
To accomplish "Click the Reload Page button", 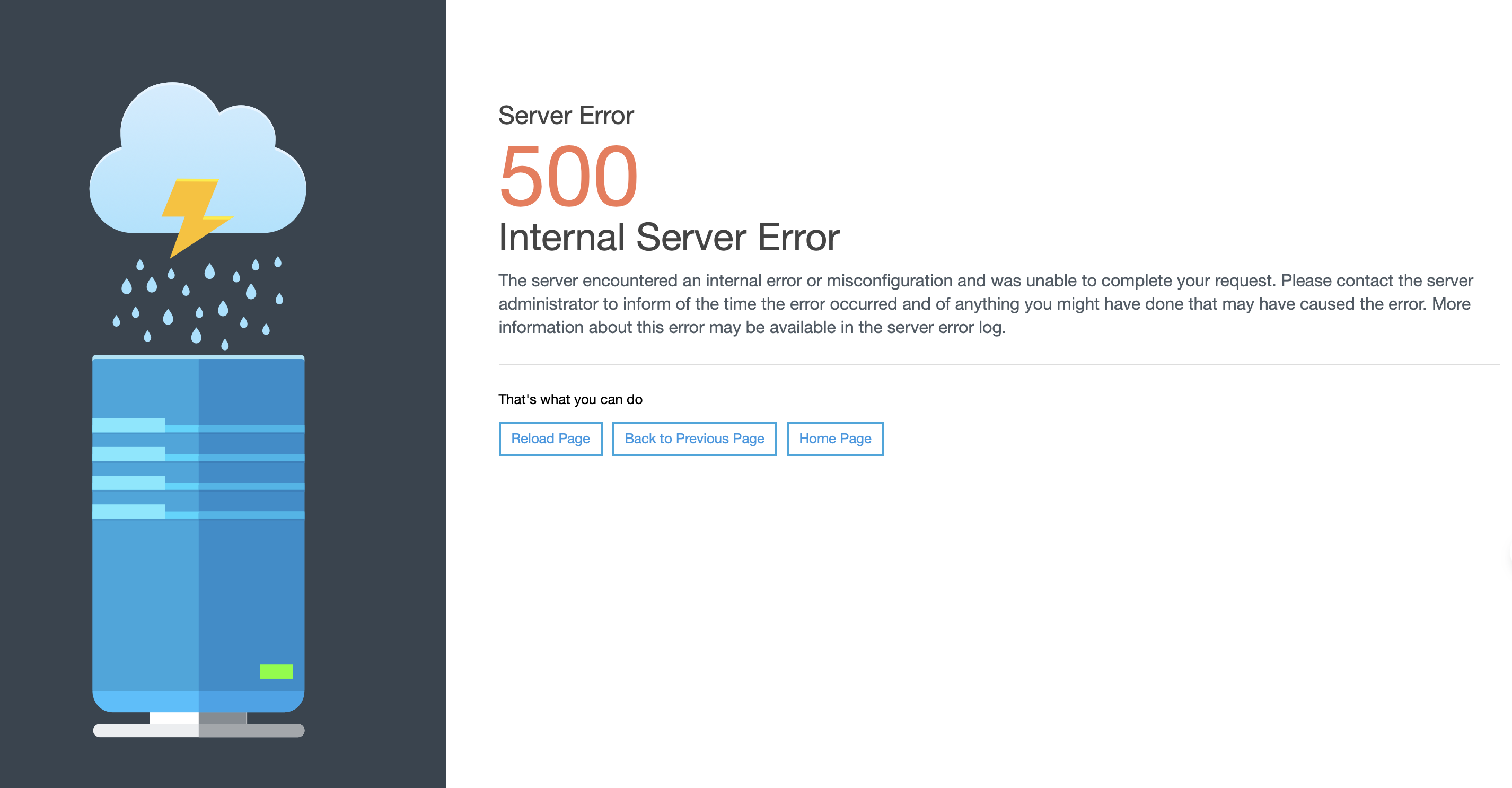I will point(550,439).
